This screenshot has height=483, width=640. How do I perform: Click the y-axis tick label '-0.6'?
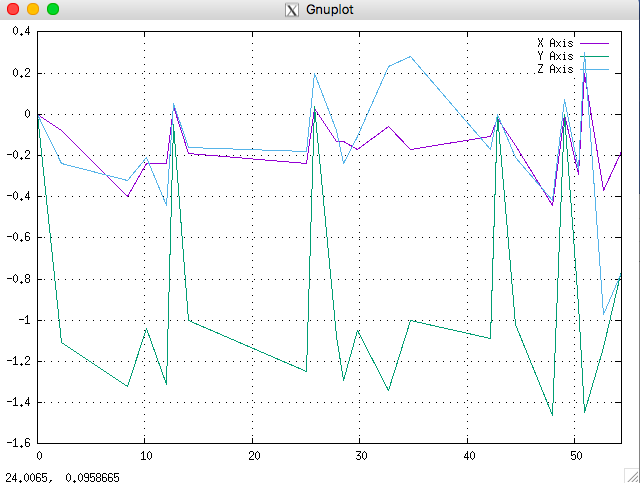(19, 237)
